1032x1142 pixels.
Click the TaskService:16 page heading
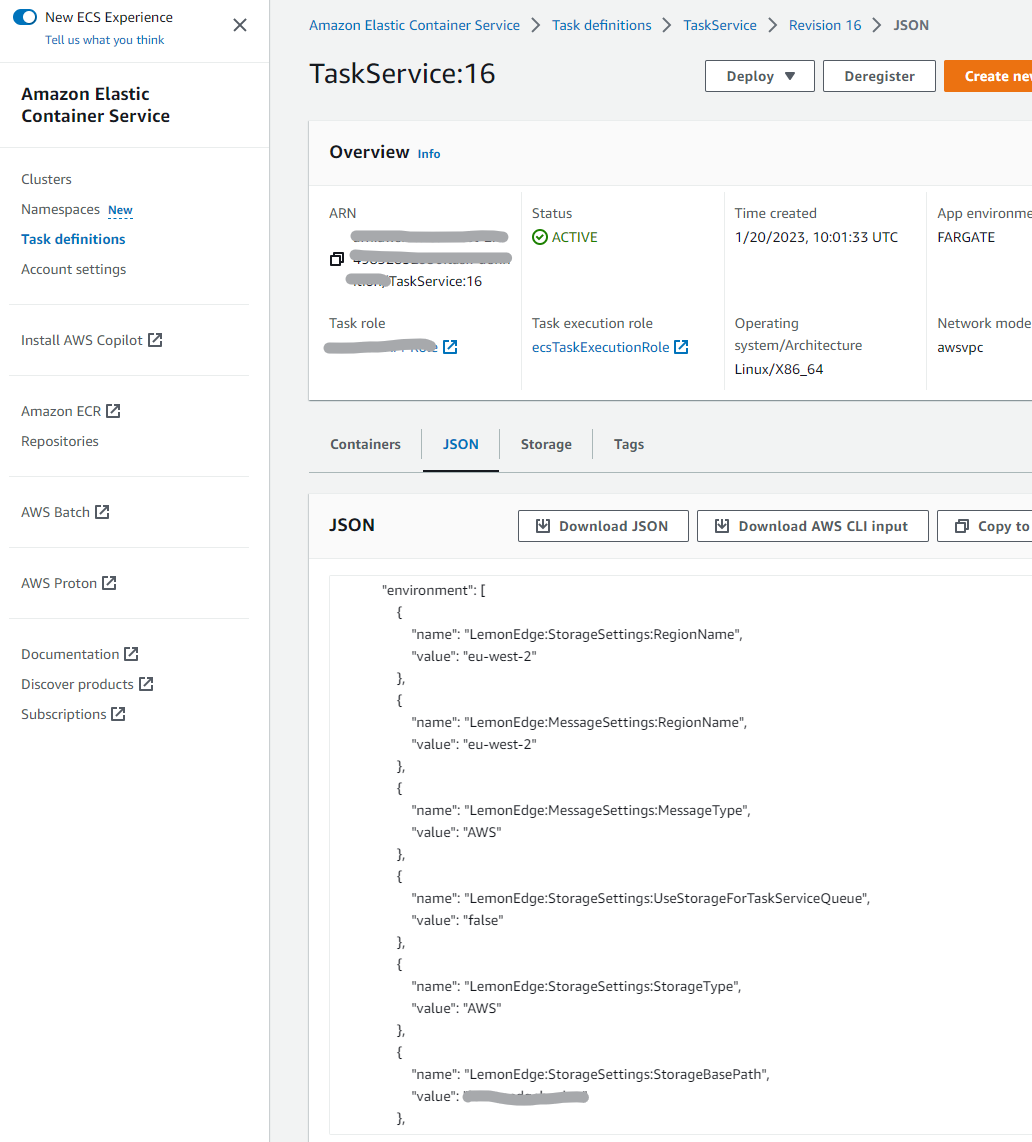tap(402, 74)
